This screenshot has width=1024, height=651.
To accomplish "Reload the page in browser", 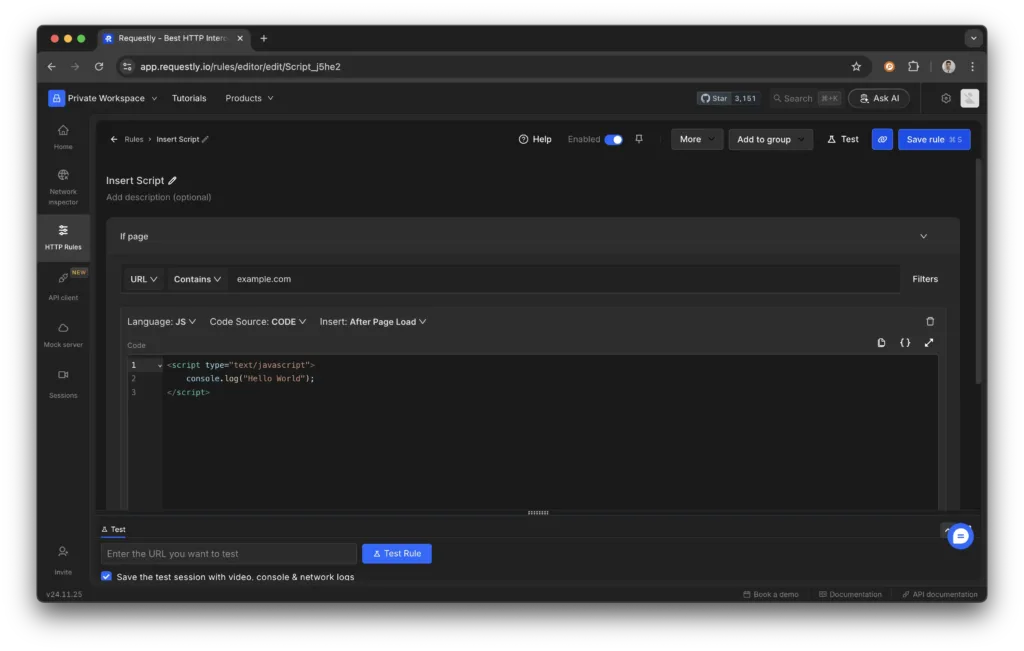I will (x=99, y=67).
